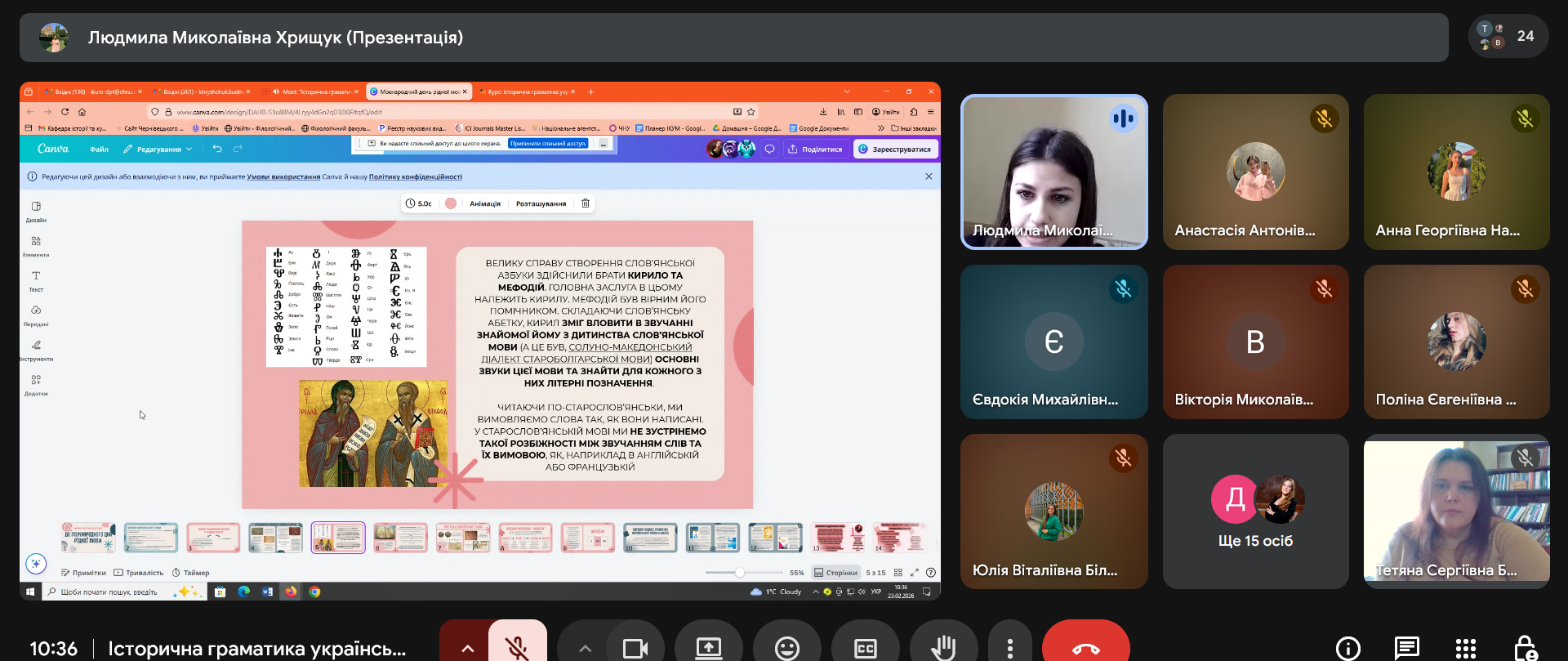Dismiss the Canva terms notice banner
This screenshot has height=661, width=1568.
(929, 176)
